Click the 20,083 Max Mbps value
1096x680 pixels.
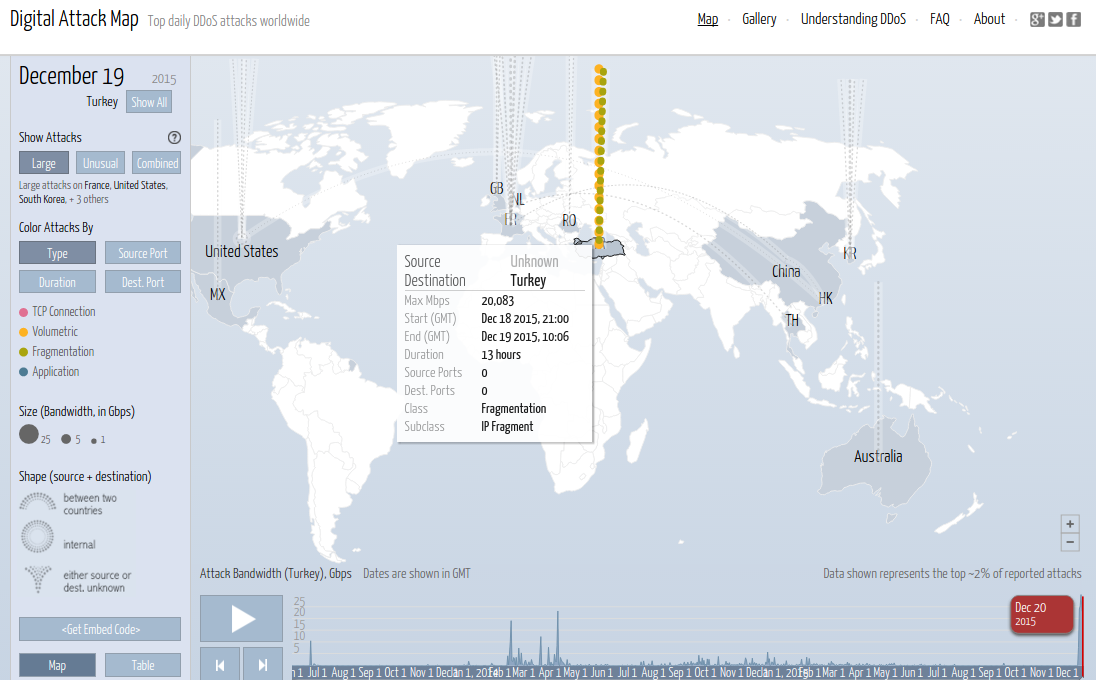tap(497, 301)
